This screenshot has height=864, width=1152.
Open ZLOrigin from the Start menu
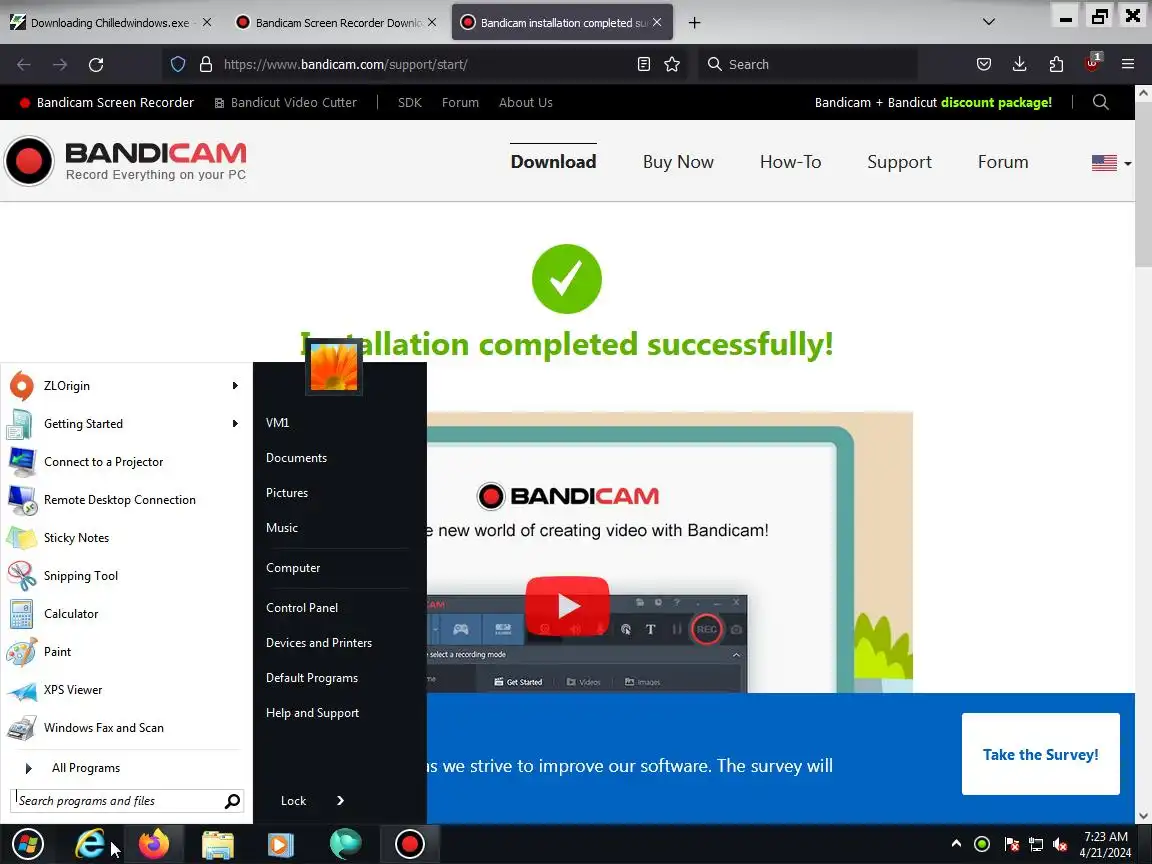tap(123, 386)
